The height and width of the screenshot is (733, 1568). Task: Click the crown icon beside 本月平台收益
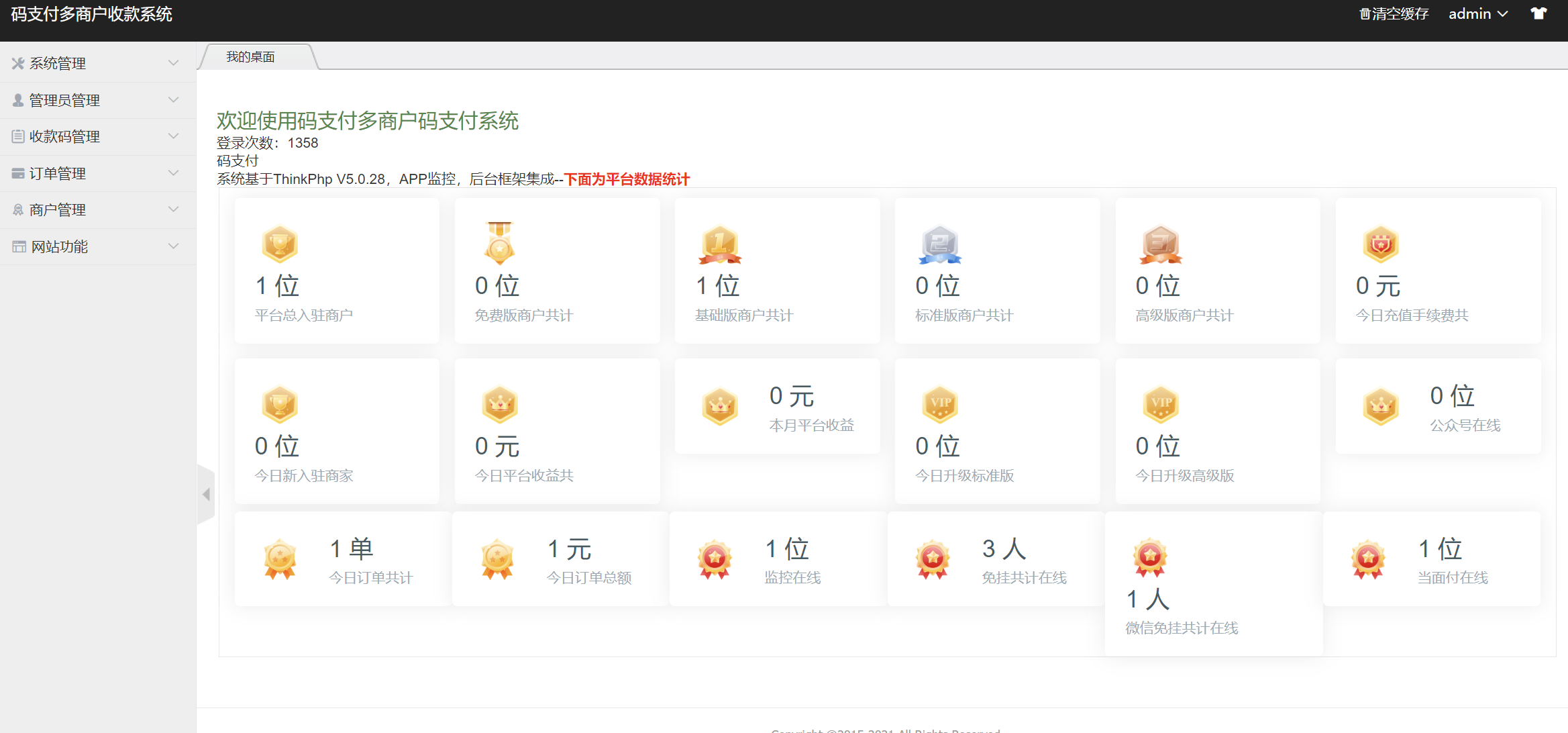(x=720, y=406)
